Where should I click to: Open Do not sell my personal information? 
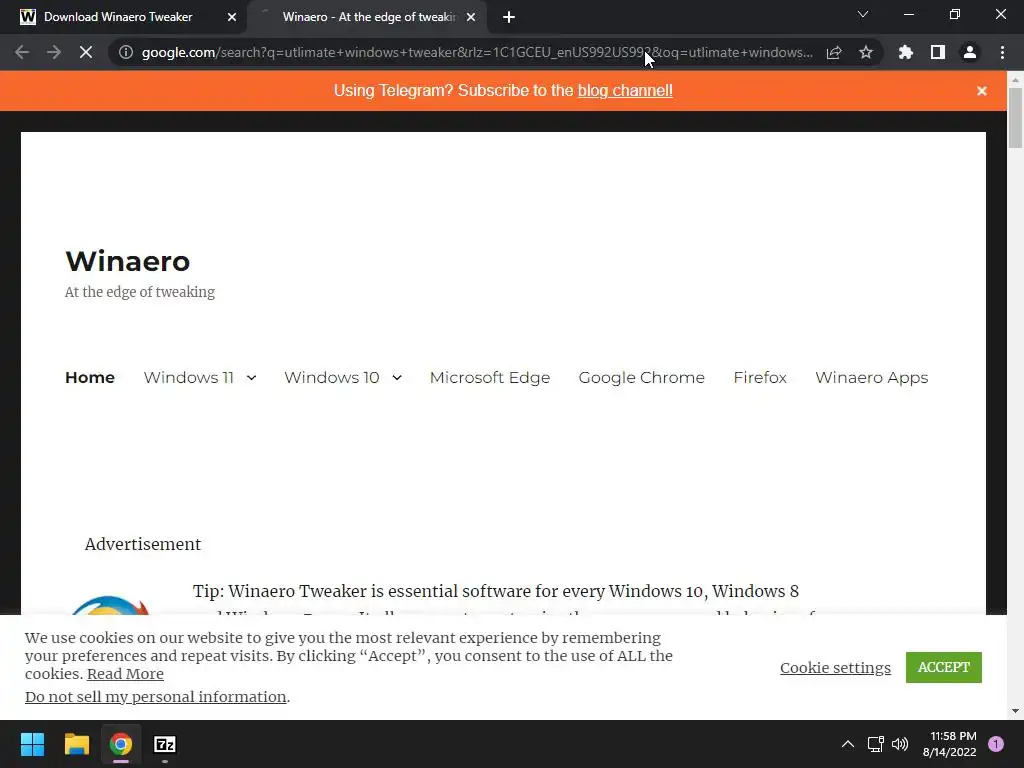point(155,697)
